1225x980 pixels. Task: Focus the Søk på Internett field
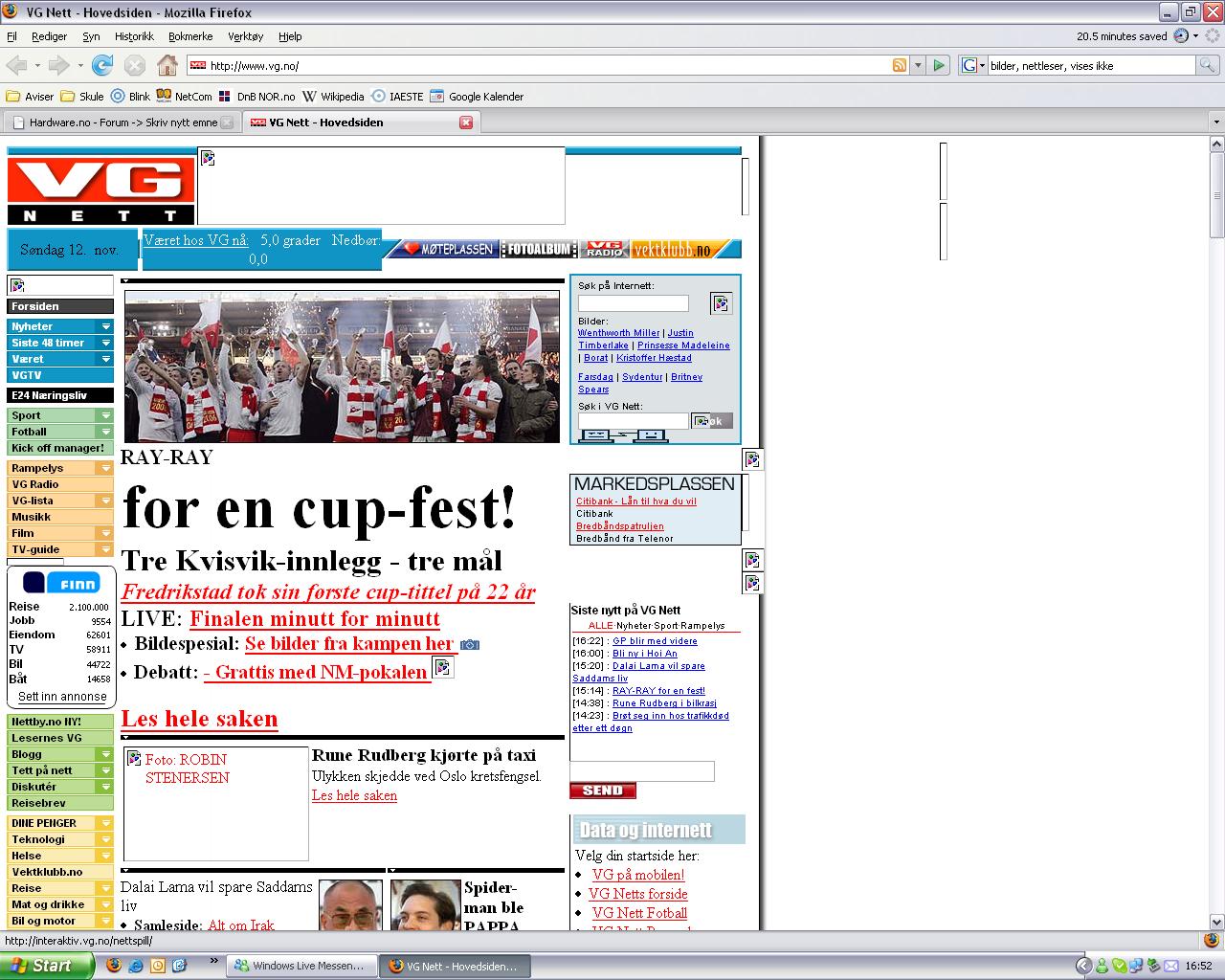coord(633,303)
